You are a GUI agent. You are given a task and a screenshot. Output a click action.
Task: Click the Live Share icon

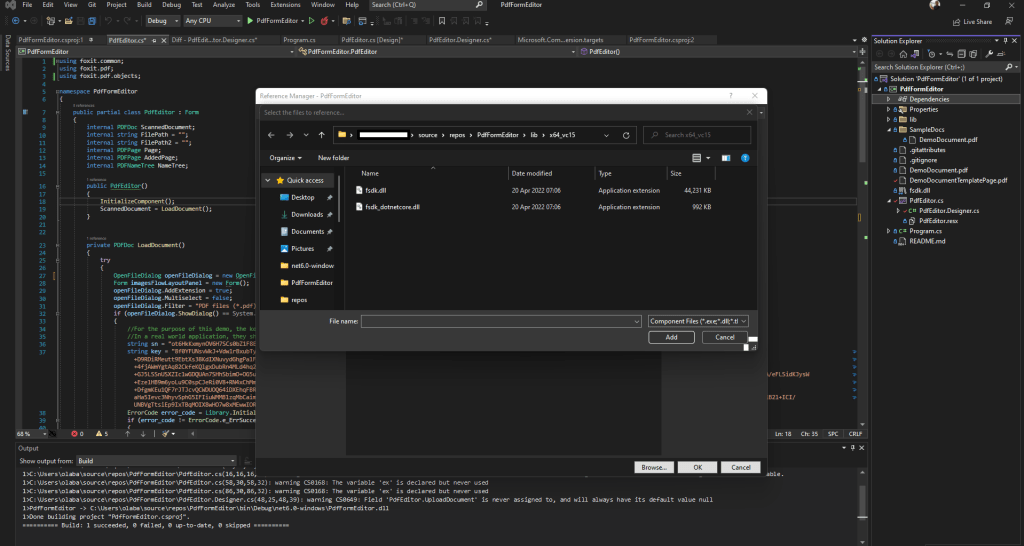coord(957,22)
